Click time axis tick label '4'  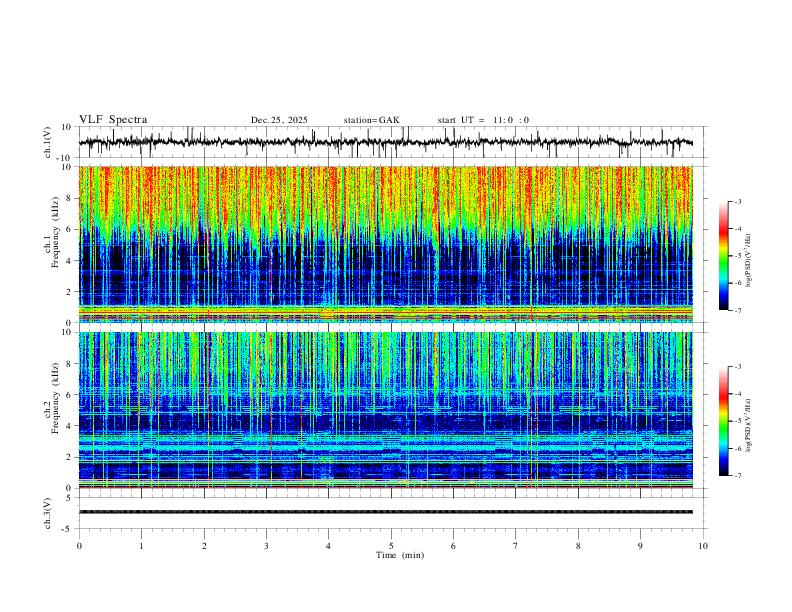329,546
